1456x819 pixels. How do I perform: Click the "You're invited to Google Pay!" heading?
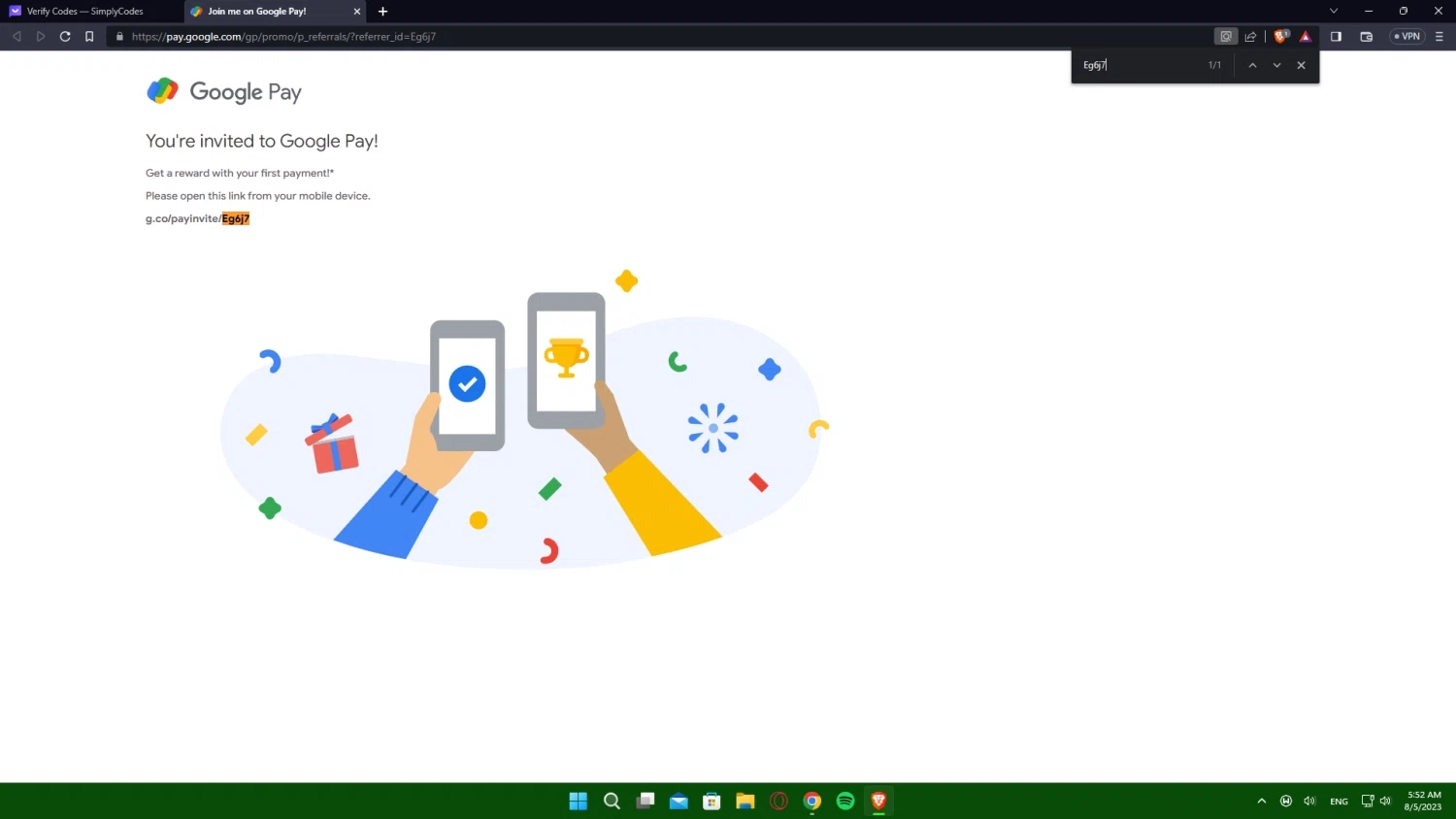point(262,141)
